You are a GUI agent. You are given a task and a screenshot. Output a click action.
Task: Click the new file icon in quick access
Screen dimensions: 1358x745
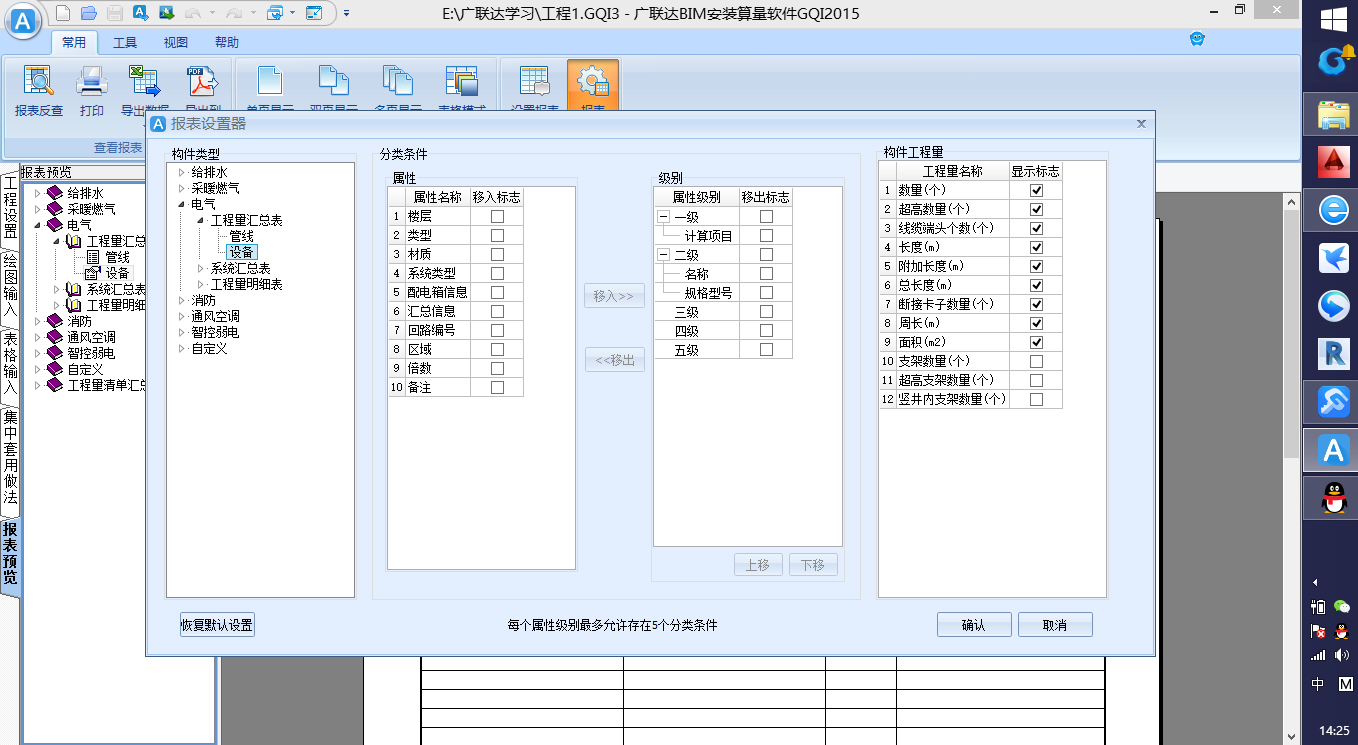(x=63, y=13)
